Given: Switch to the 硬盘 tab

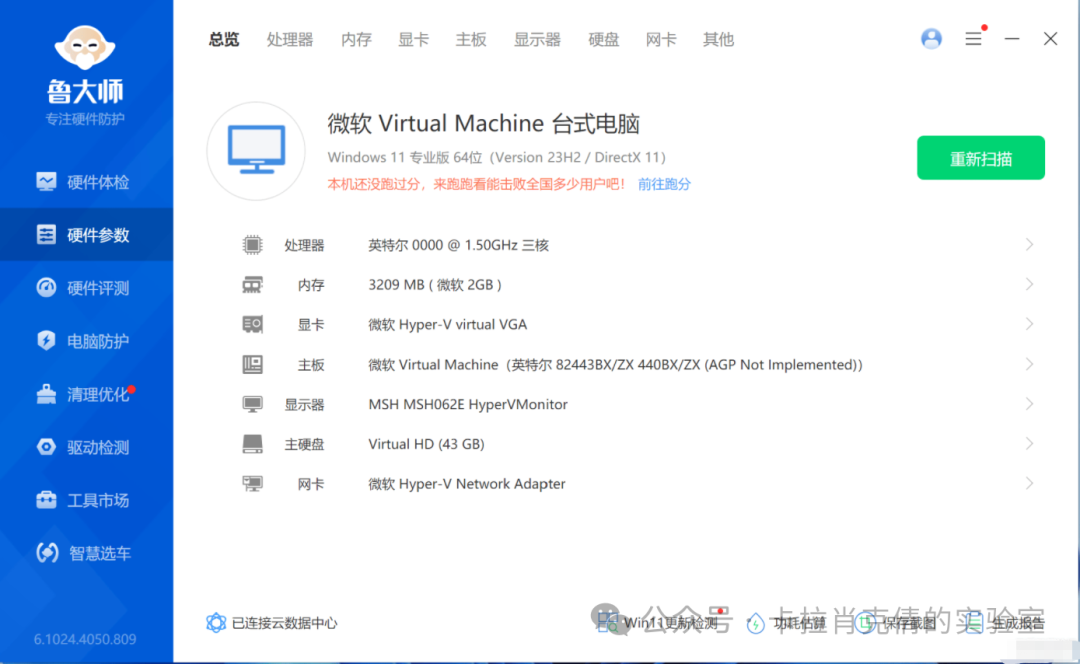Looking at the screenshot, I should (x=603, y=40).
